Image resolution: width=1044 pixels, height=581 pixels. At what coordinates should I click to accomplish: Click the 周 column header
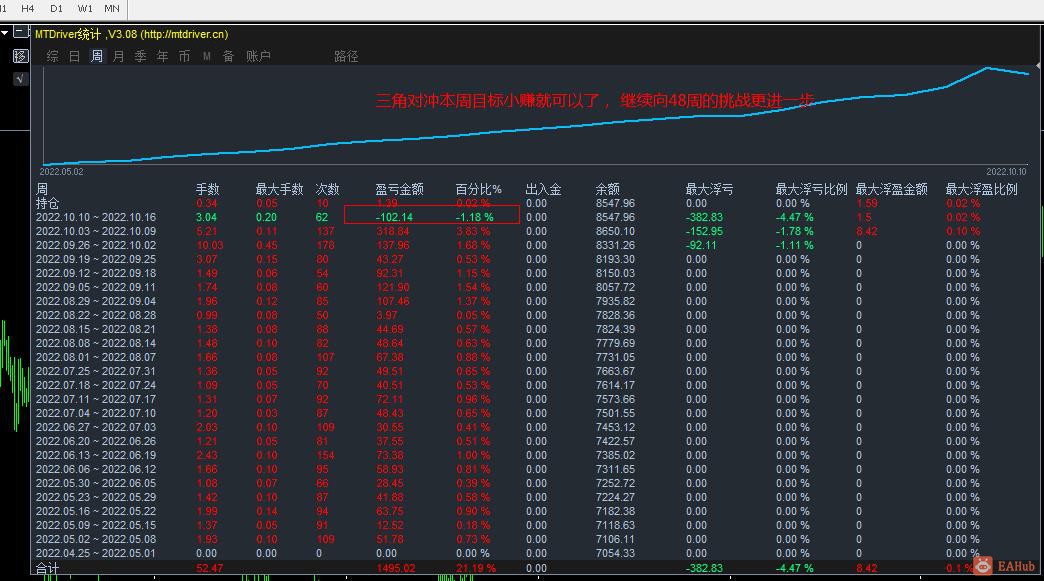click(x=42, y=189)
